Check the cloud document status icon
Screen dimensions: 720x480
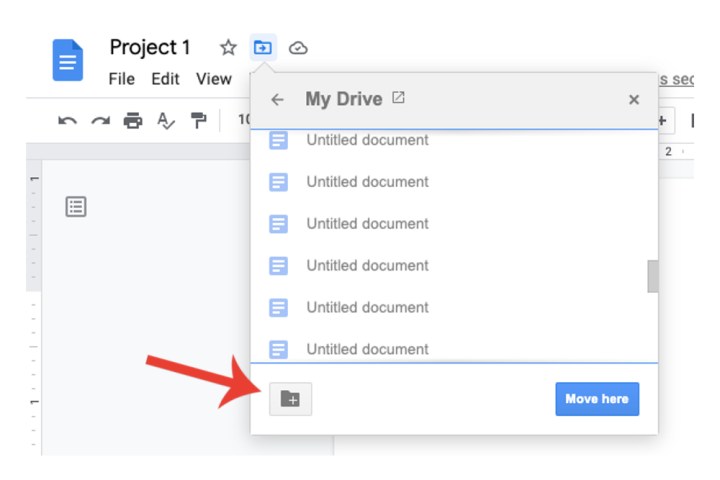coord(298,48)
